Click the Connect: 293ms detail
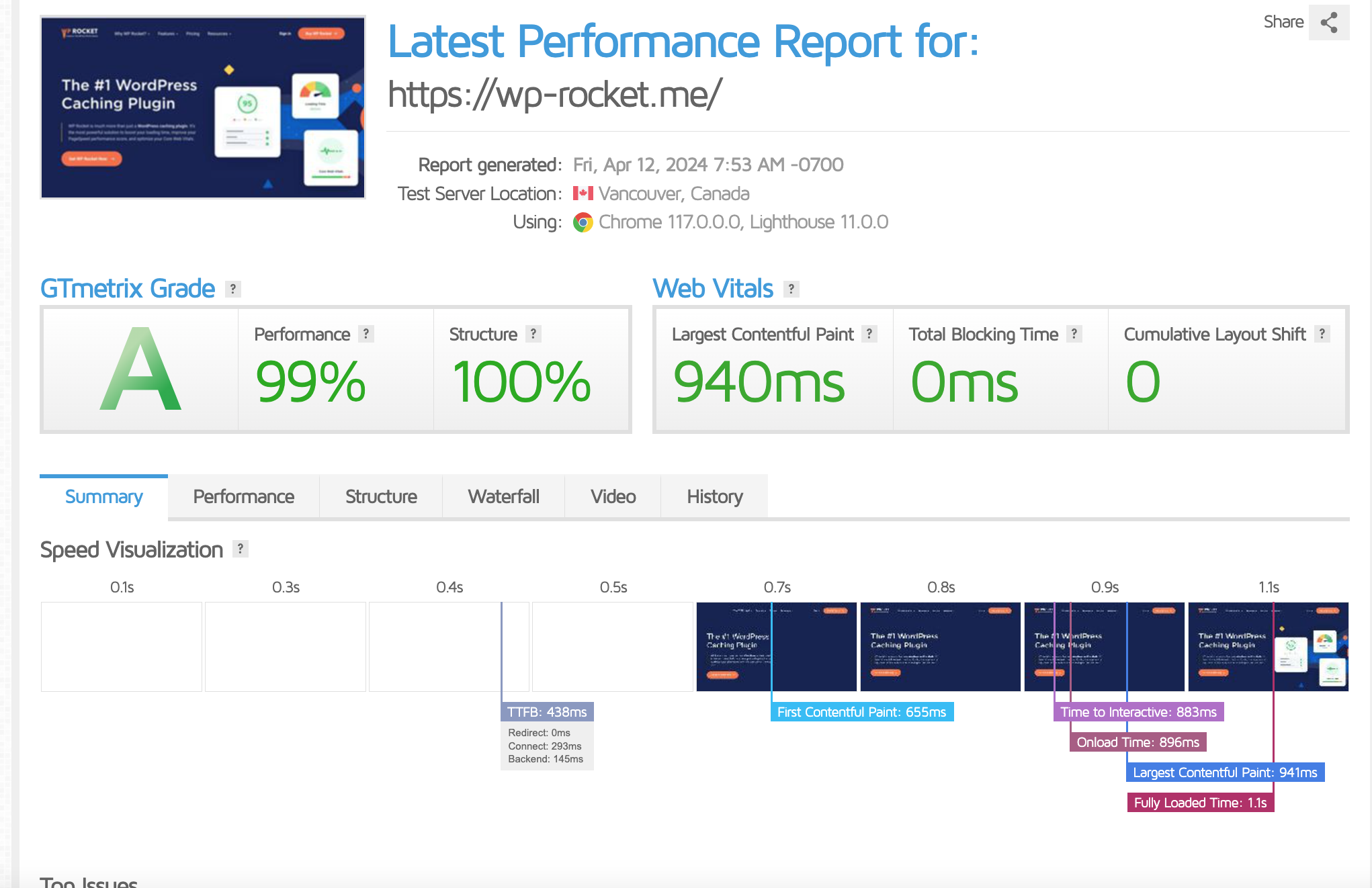The height and width of the screenshot is (888, 1372). [545, 746]
